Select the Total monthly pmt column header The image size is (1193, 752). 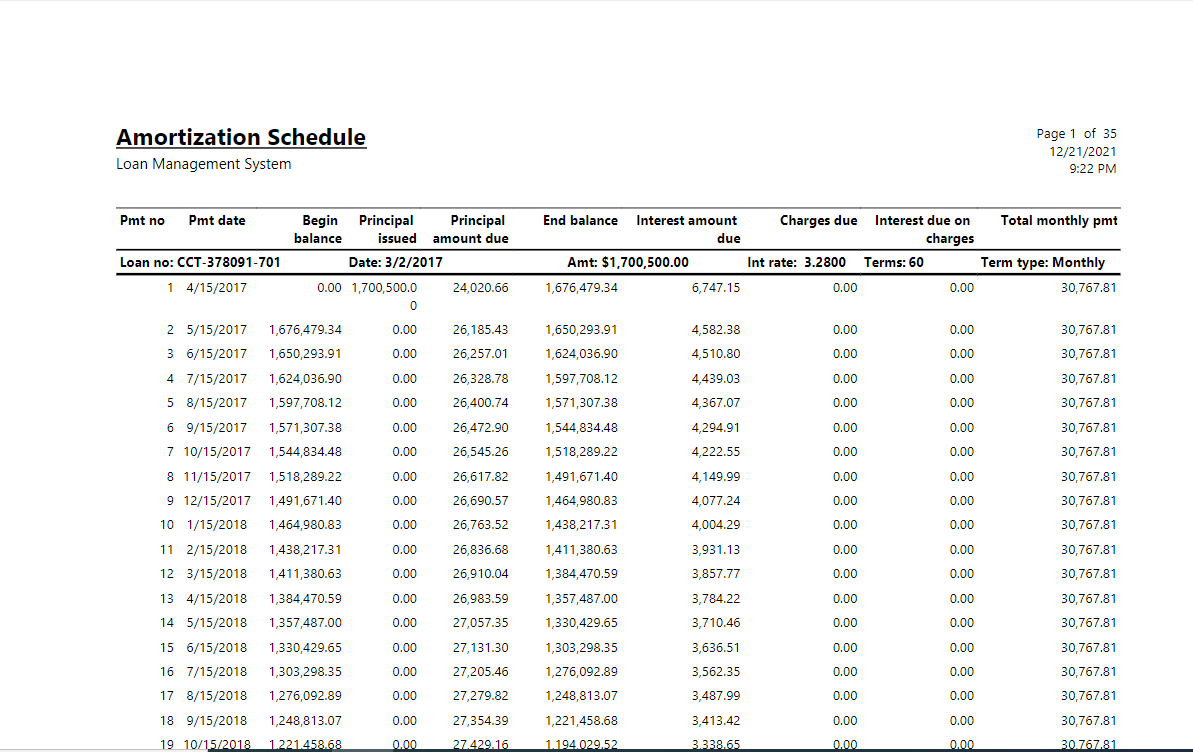click(1059, 220)
